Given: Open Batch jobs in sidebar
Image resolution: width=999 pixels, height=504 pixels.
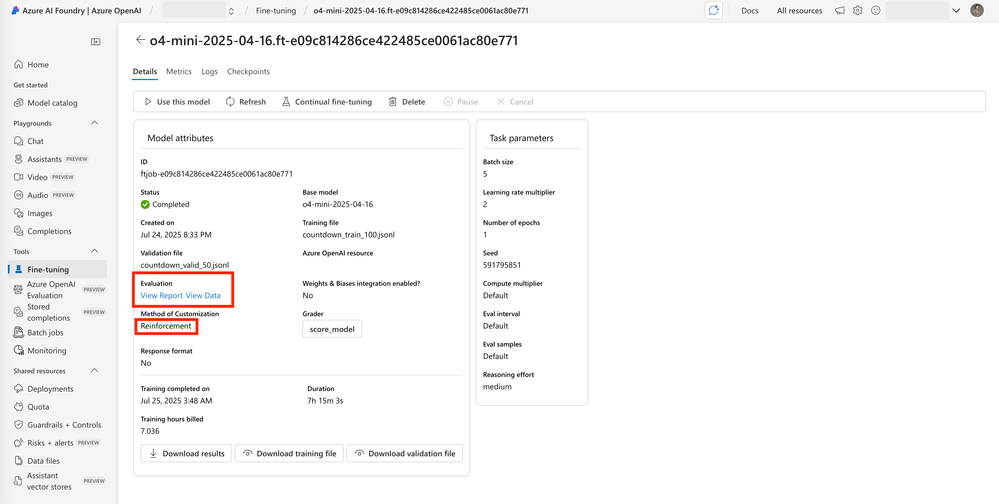Looking at the screenshot, I should (x=45, y=332).
